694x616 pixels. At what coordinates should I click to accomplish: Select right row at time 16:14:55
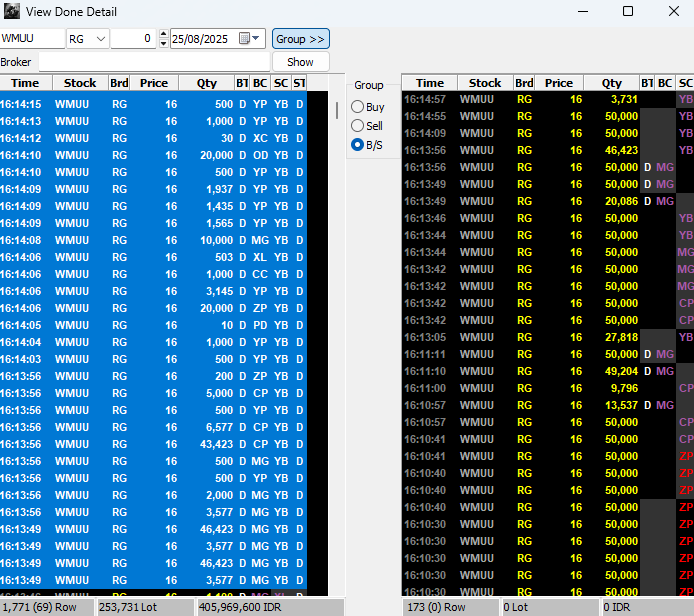tap(548, 116)
